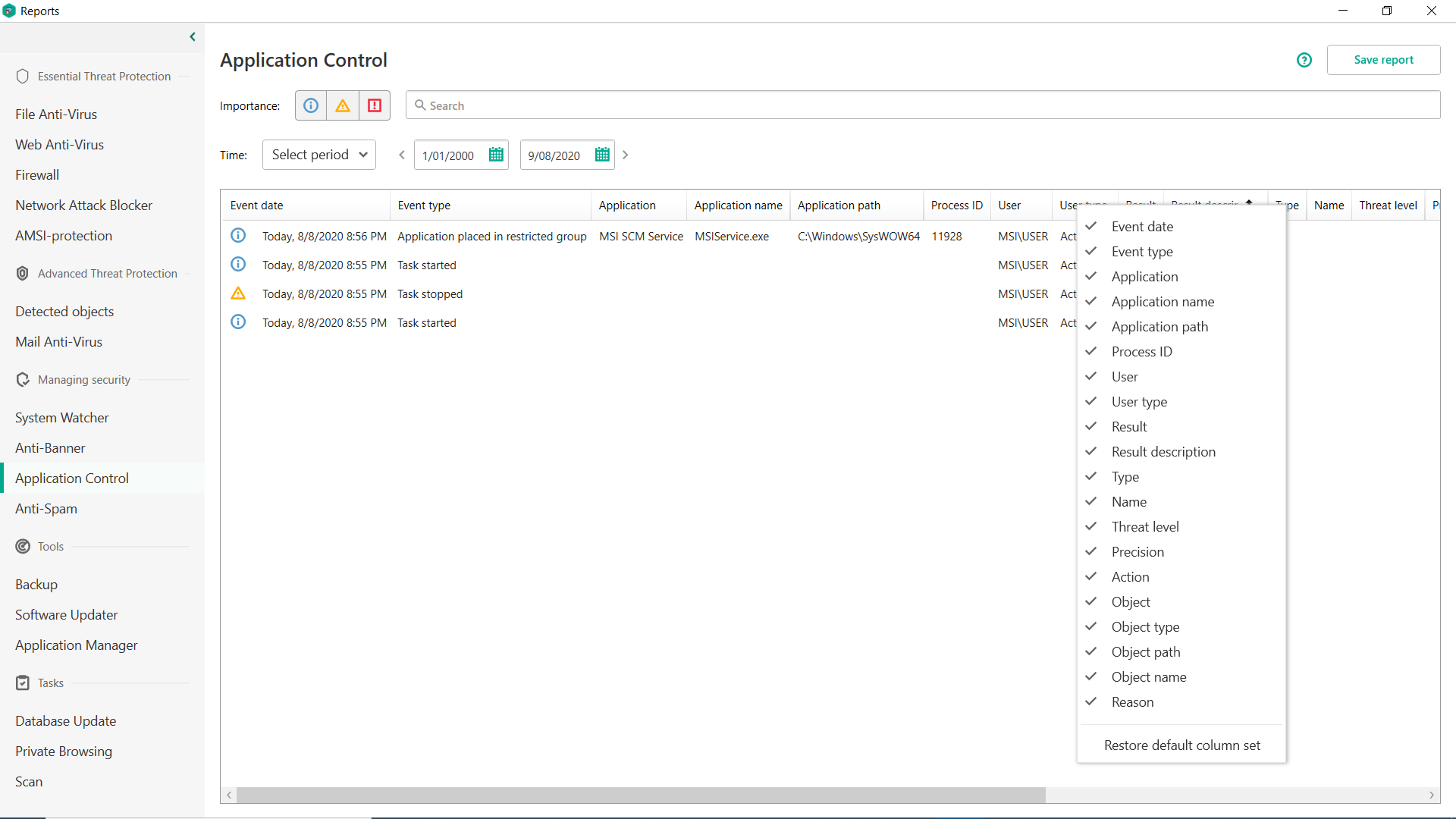Uncheck the Reason column option

[1181, 701]
